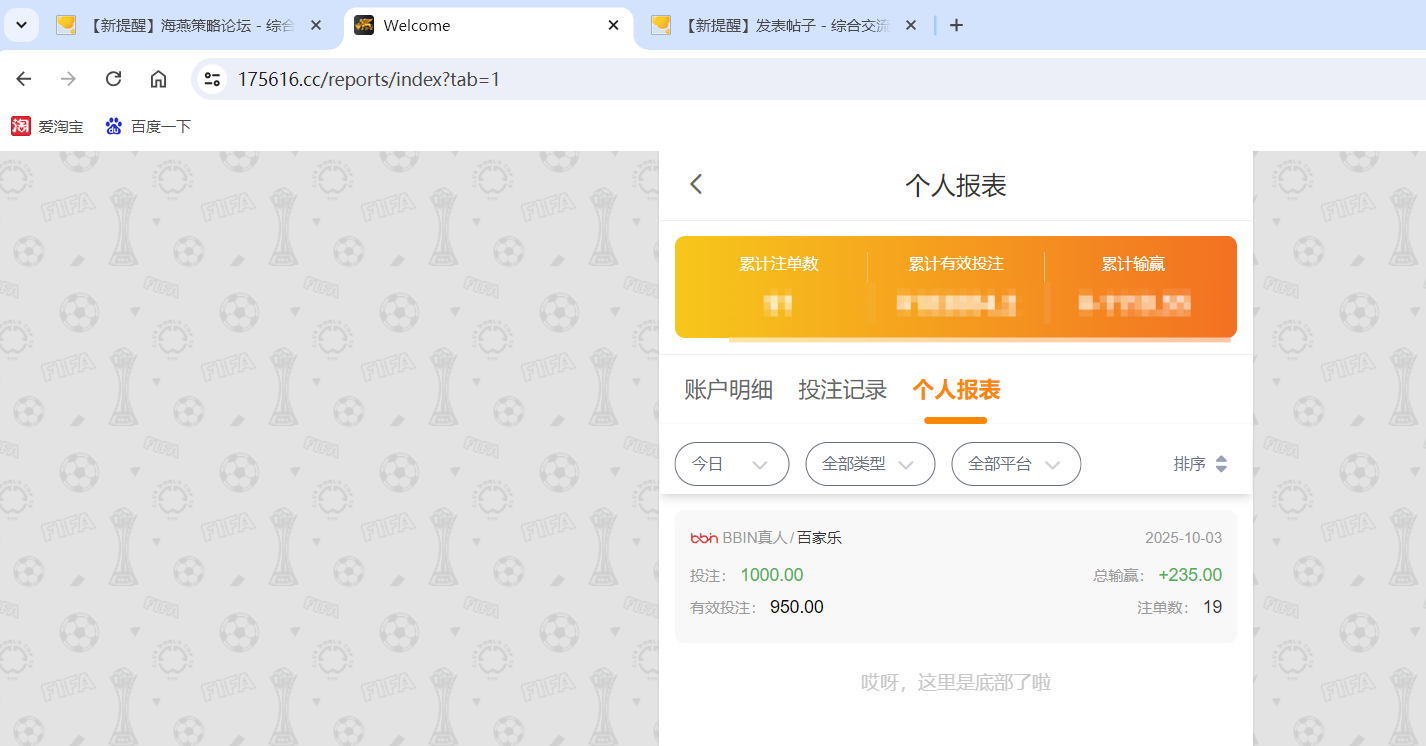Open a new browser tab with plus button
Image resolution: width=1426 pixels, height=746 pixels.
[x=956, y=24]
